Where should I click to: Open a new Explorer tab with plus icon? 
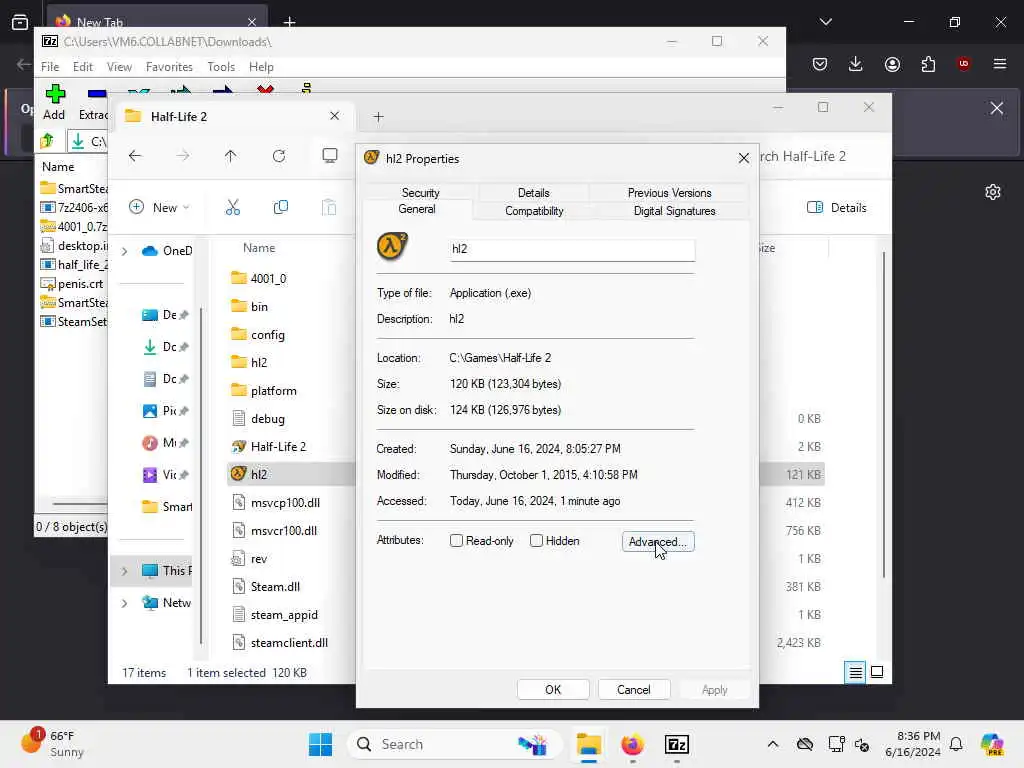point(378,117)
